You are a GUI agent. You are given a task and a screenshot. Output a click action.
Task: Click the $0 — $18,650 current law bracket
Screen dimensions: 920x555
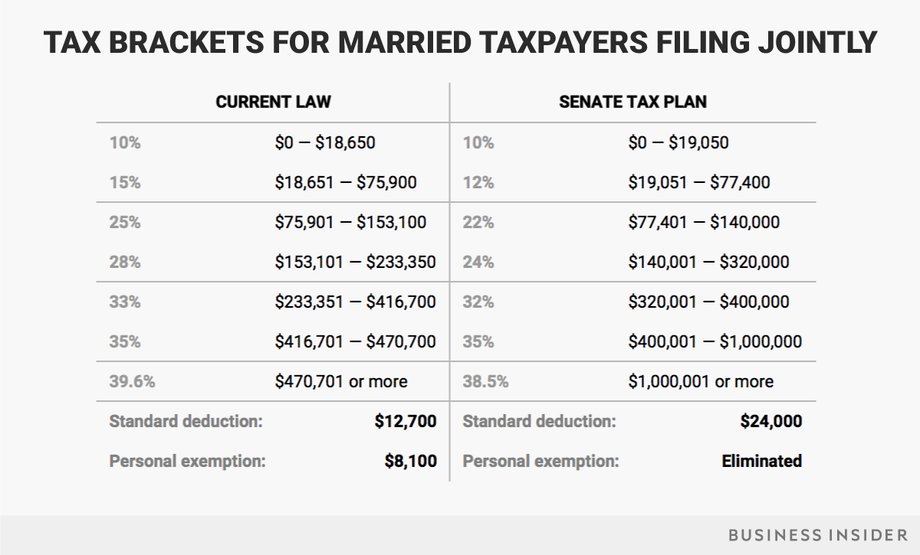325,143
